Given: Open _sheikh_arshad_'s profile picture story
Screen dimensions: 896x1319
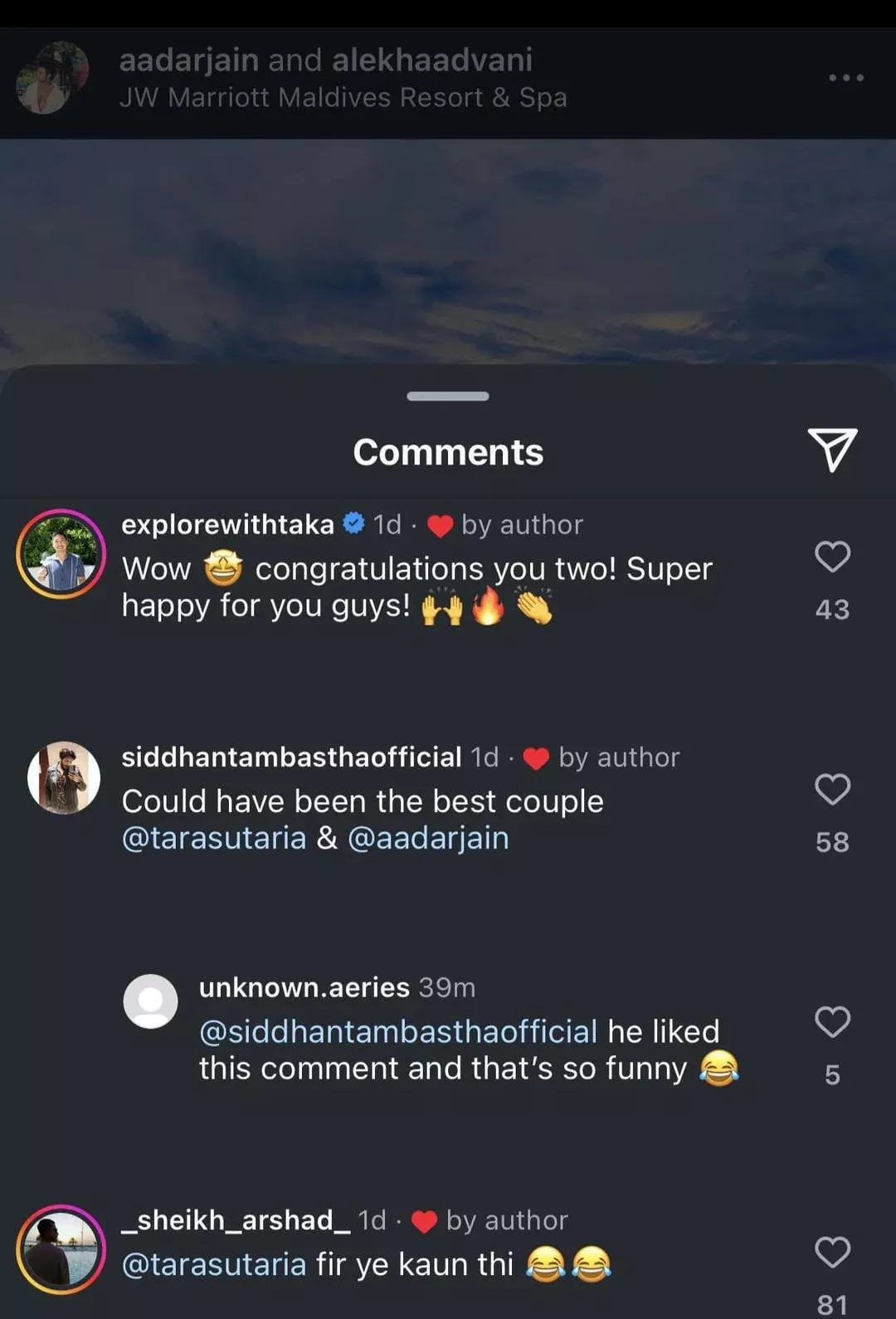Looking at the screenshot, I should (61, 1249).
